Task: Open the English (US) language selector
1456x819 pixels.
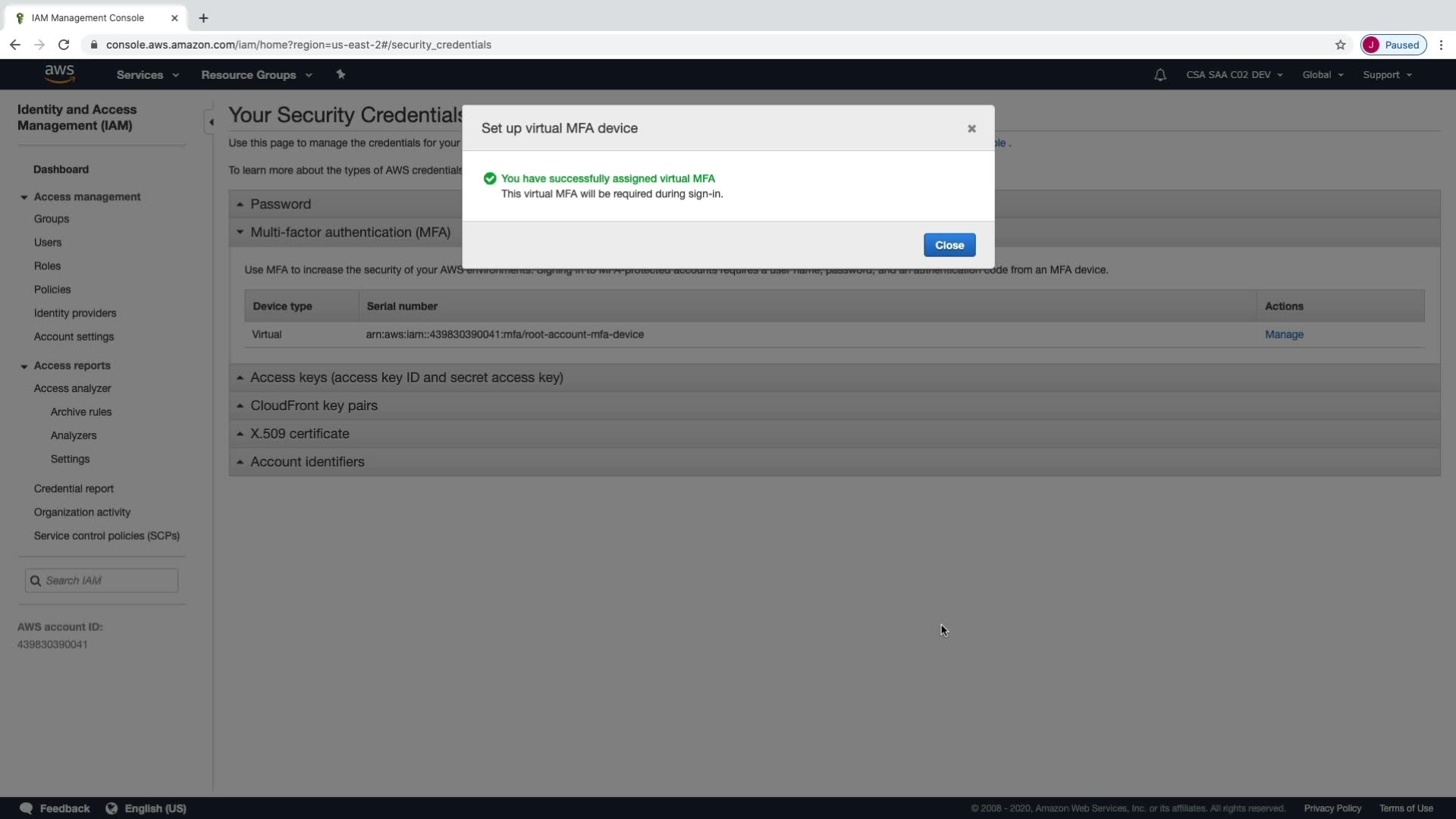Action: click(146, 808)
